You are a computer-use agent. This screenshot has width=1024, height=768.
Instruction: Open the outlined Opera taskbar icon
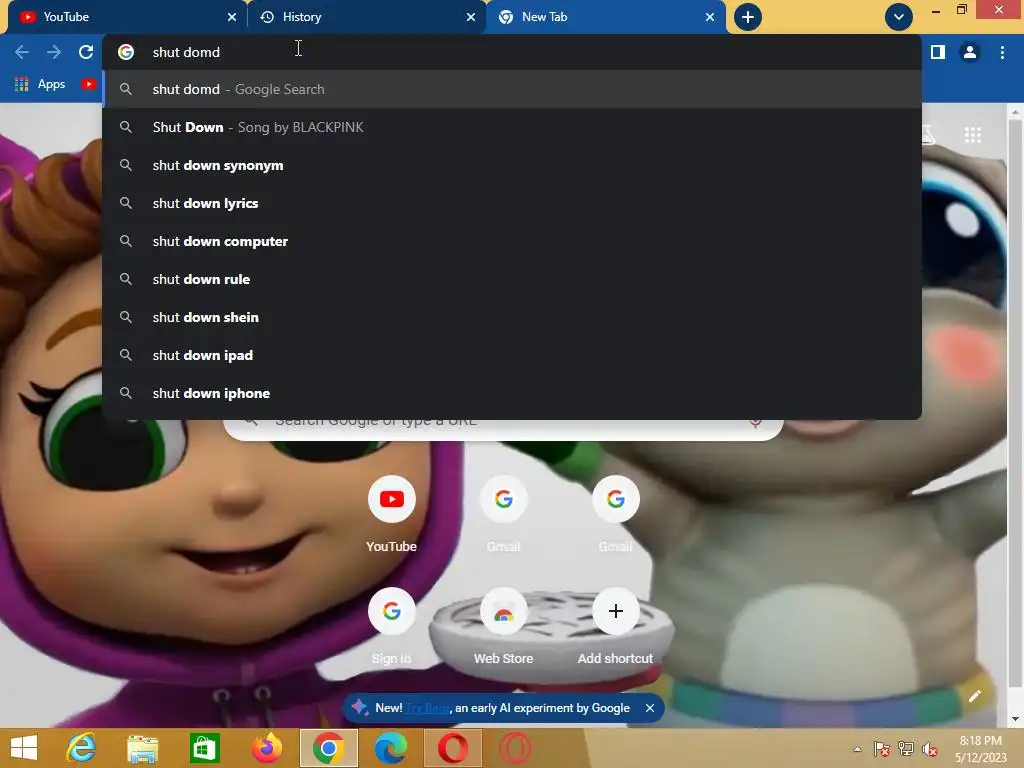coord(515,748)
